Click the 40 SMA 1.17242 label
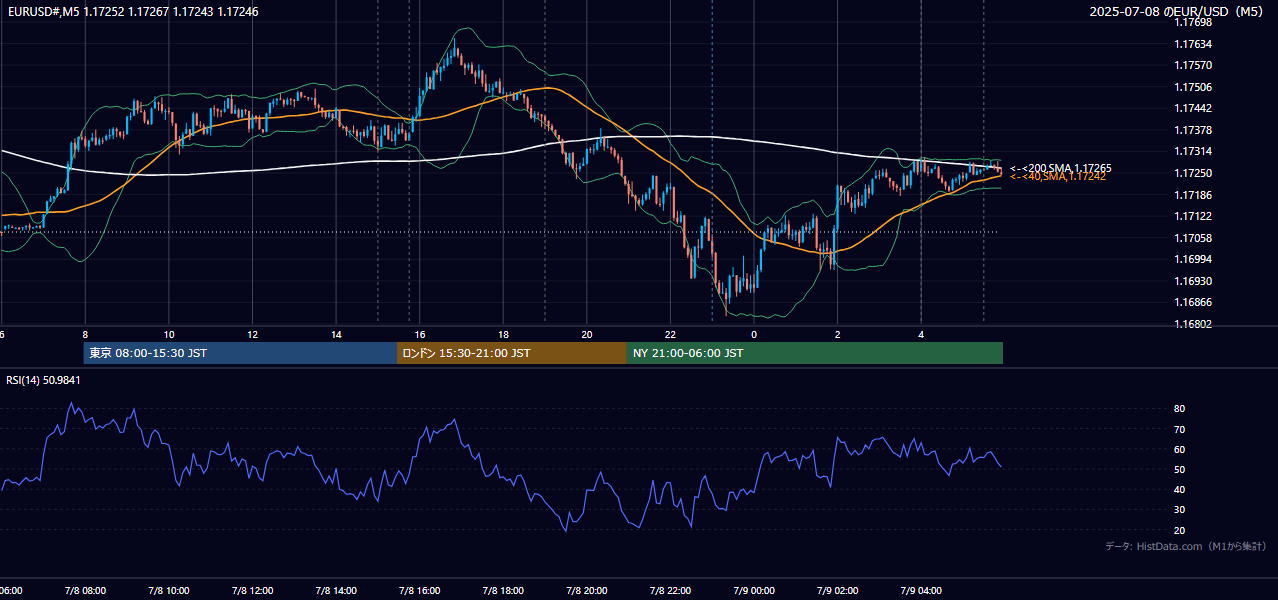The height and width of the screenshot is (600, 1278). (1058, 176)
